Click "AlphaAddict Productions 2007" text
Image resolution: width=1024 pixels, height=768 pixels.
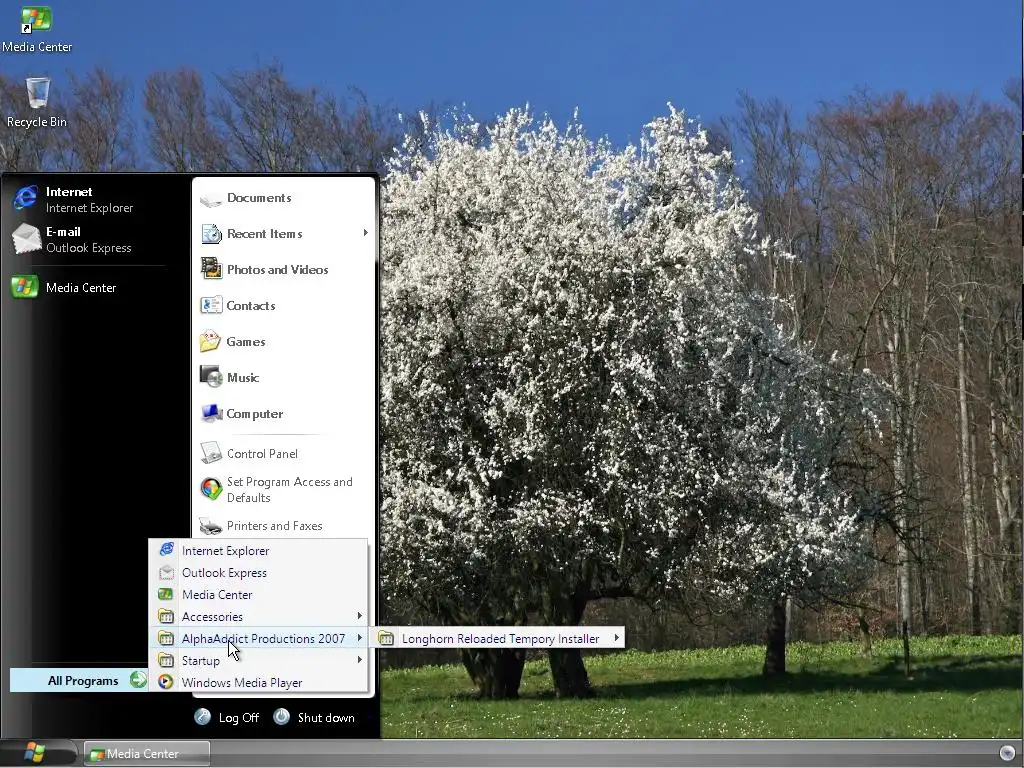coord(263,639)
